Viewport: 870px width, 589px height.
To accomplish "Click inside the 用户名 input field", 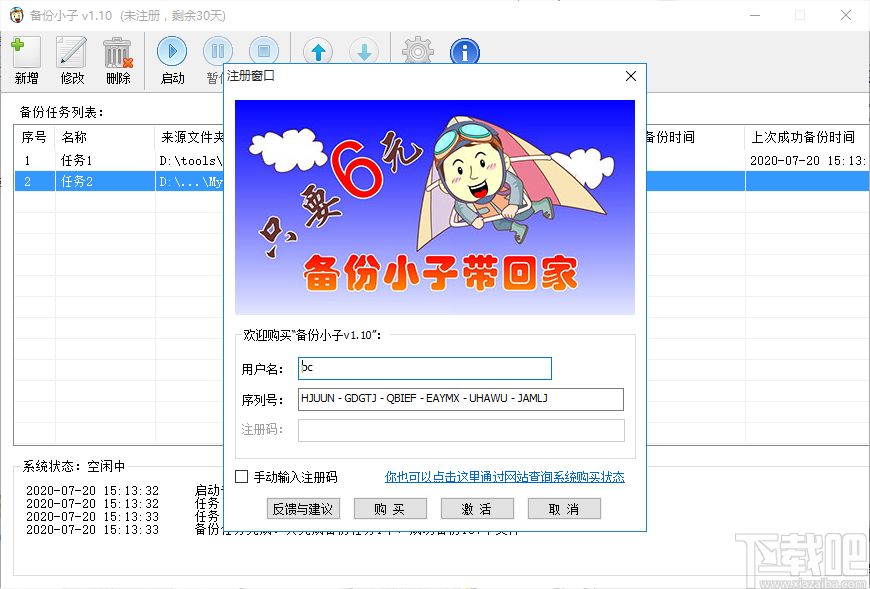I will point(424,368).
